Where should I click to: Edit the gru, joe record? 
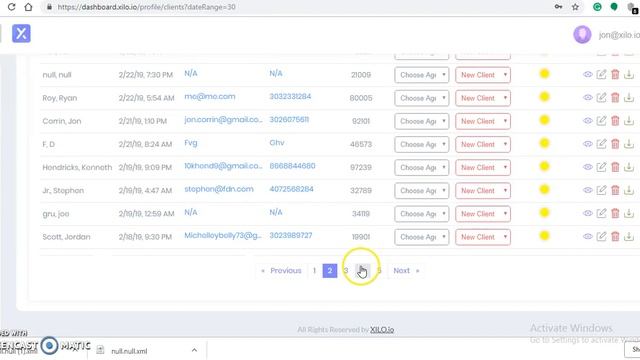pyautogui.click(x=601, y=213)
